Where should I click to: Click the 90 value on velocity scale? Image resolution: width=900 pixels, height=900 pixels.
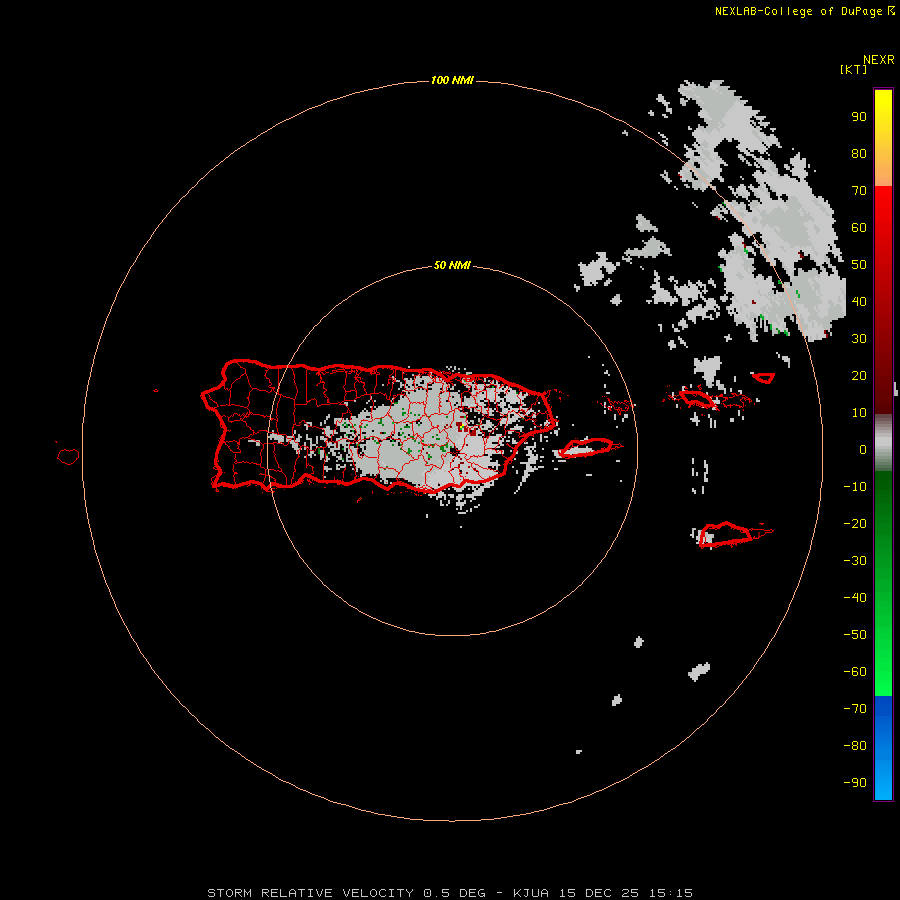859,117
